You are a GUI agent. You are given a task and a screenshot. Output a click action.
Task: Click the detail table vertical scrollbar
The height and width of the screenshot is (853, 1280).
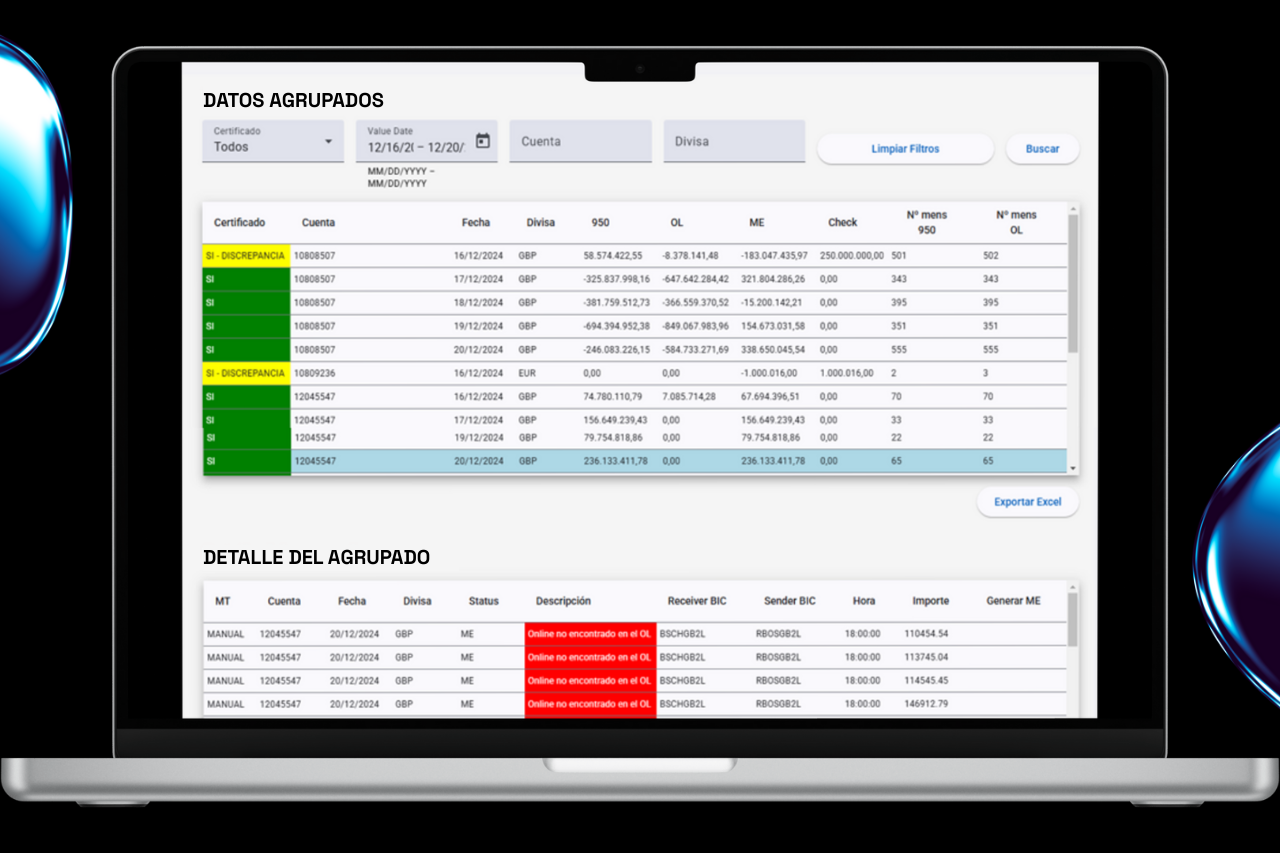coord(1073,620)
